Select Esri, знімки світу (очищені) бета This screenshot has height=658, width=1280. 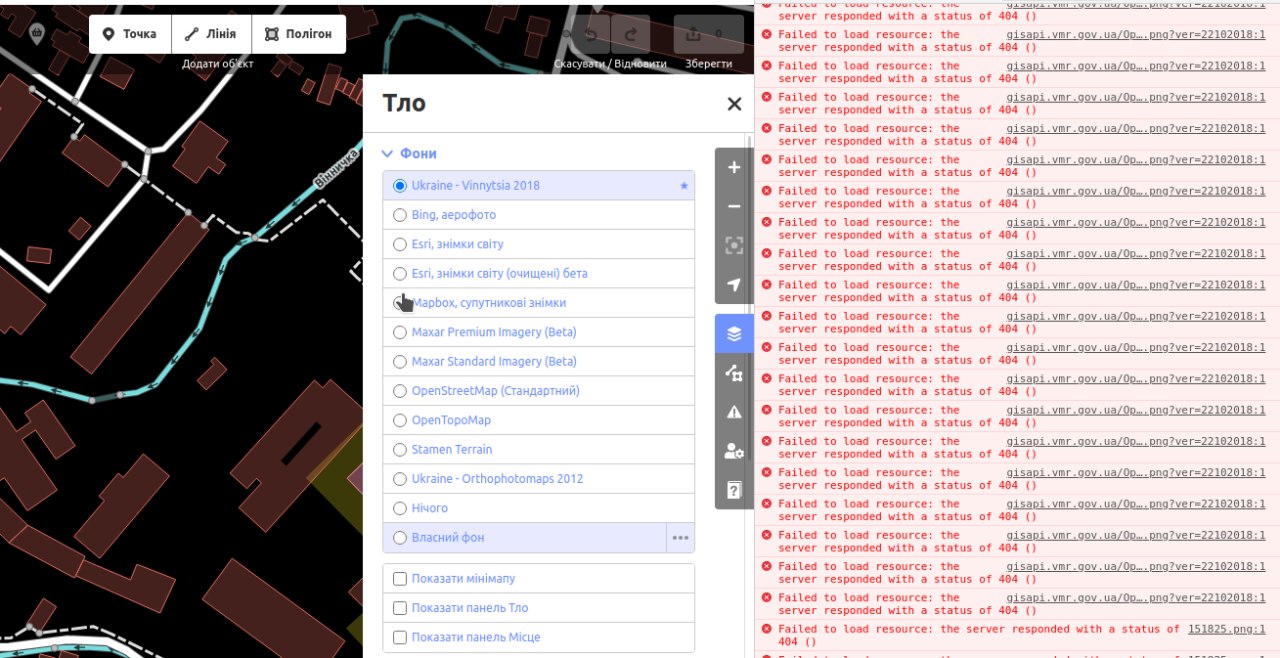[538, 273]
